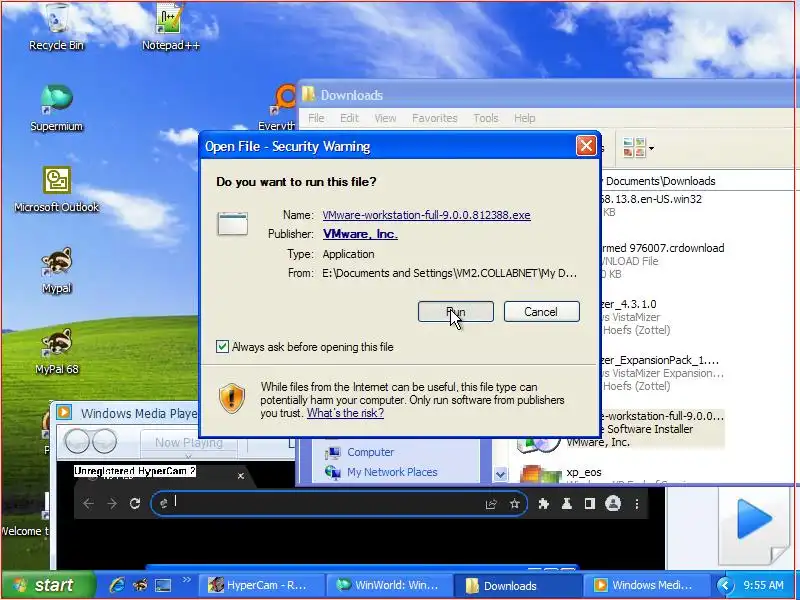Open the Help menu in Downloads

[524, 118]
